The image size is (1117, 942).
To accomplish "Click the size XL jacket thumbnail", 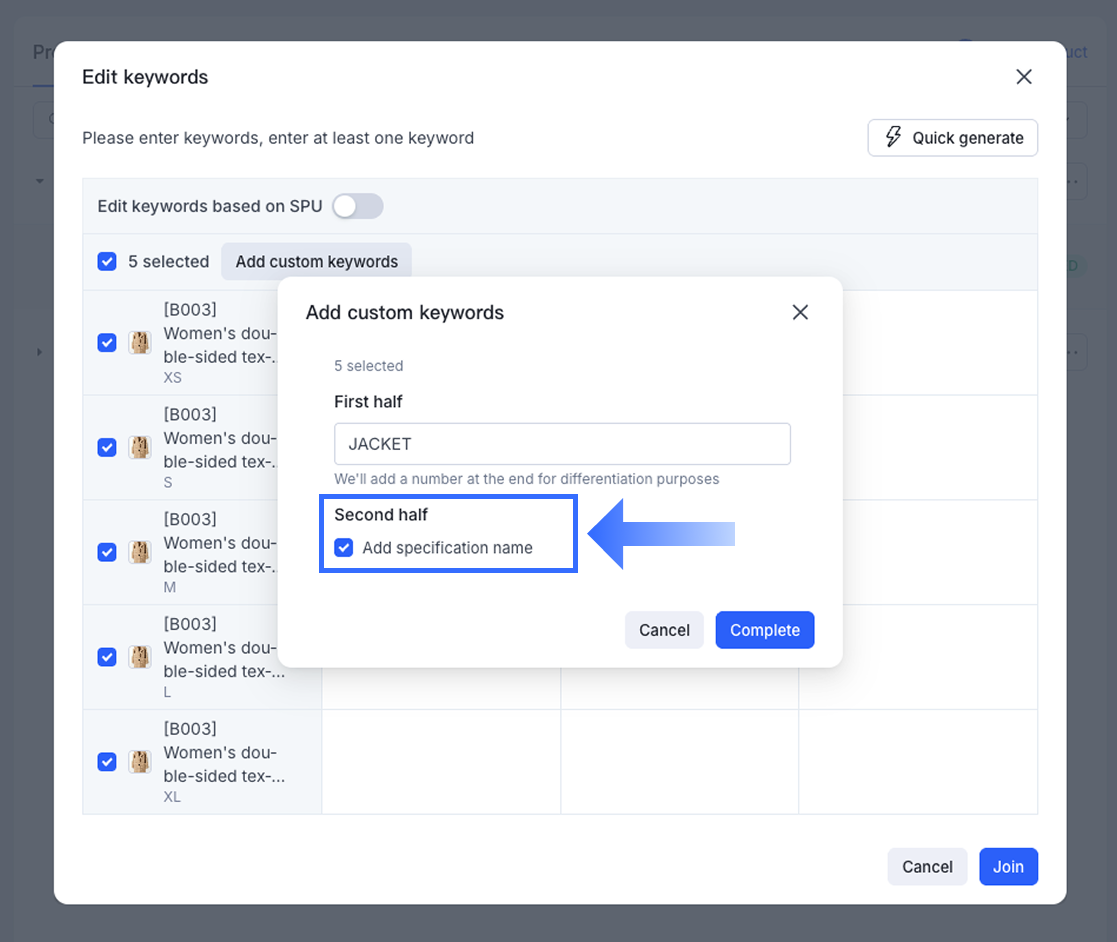I will coord(141,762).
